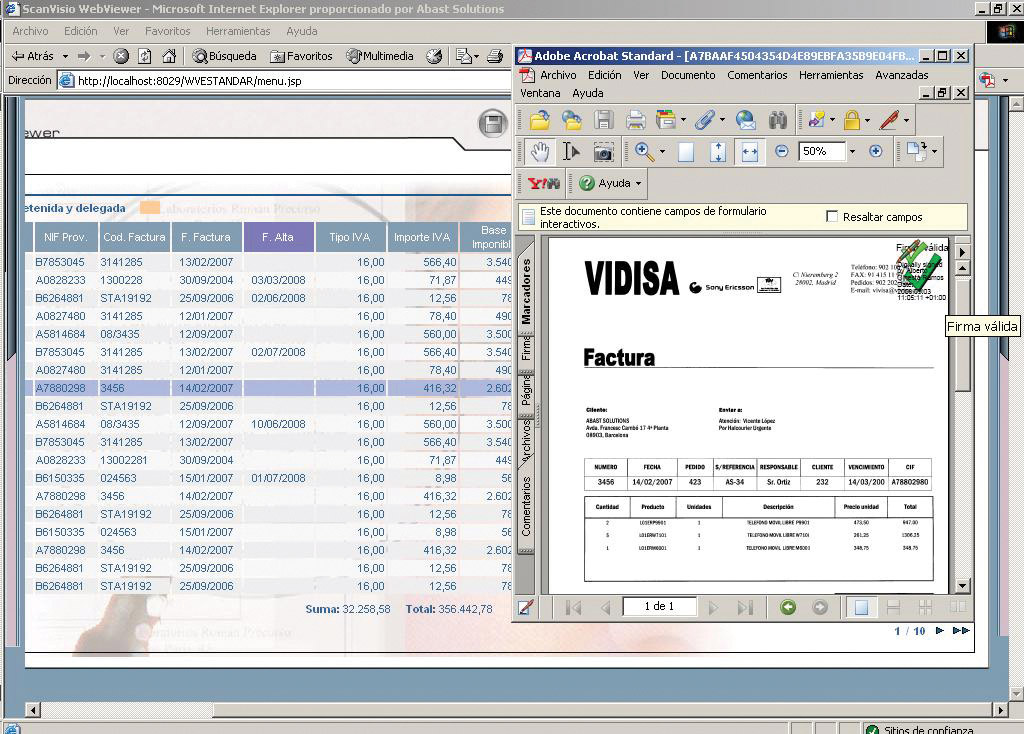Viewport: 1024px width, 734px height.
Task: Click the IE Favoritos toolbar button
Action: pyautogui.click(x=301, y=56)
